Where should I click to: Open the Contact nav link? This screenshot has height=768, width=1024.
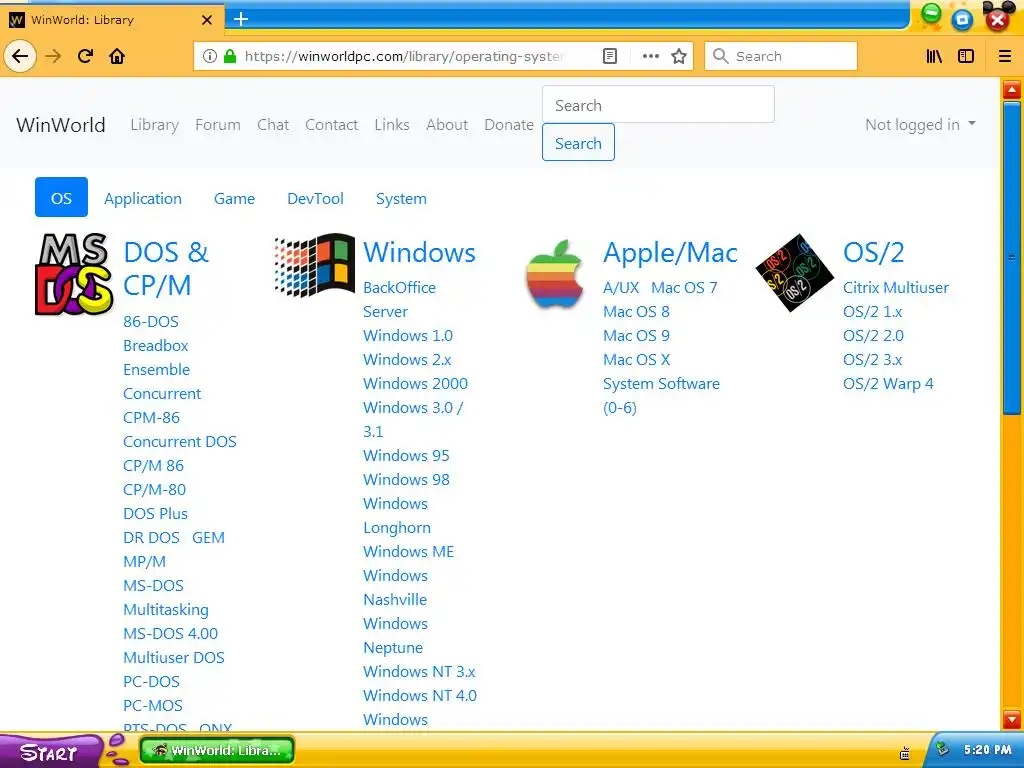tap(332, 125)
